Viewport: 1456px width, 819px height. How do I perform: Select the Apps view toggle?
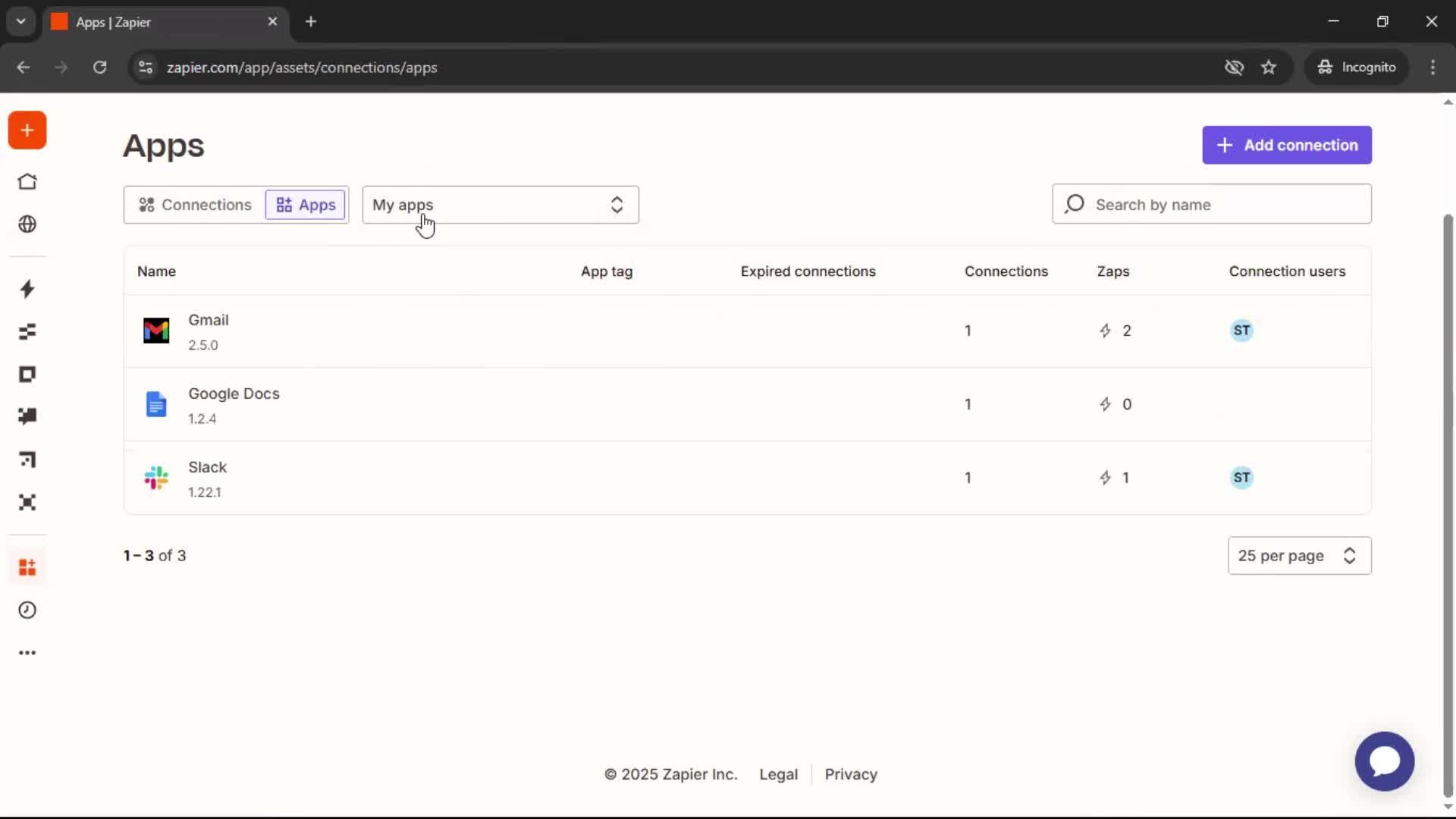[x=306, y=205]
